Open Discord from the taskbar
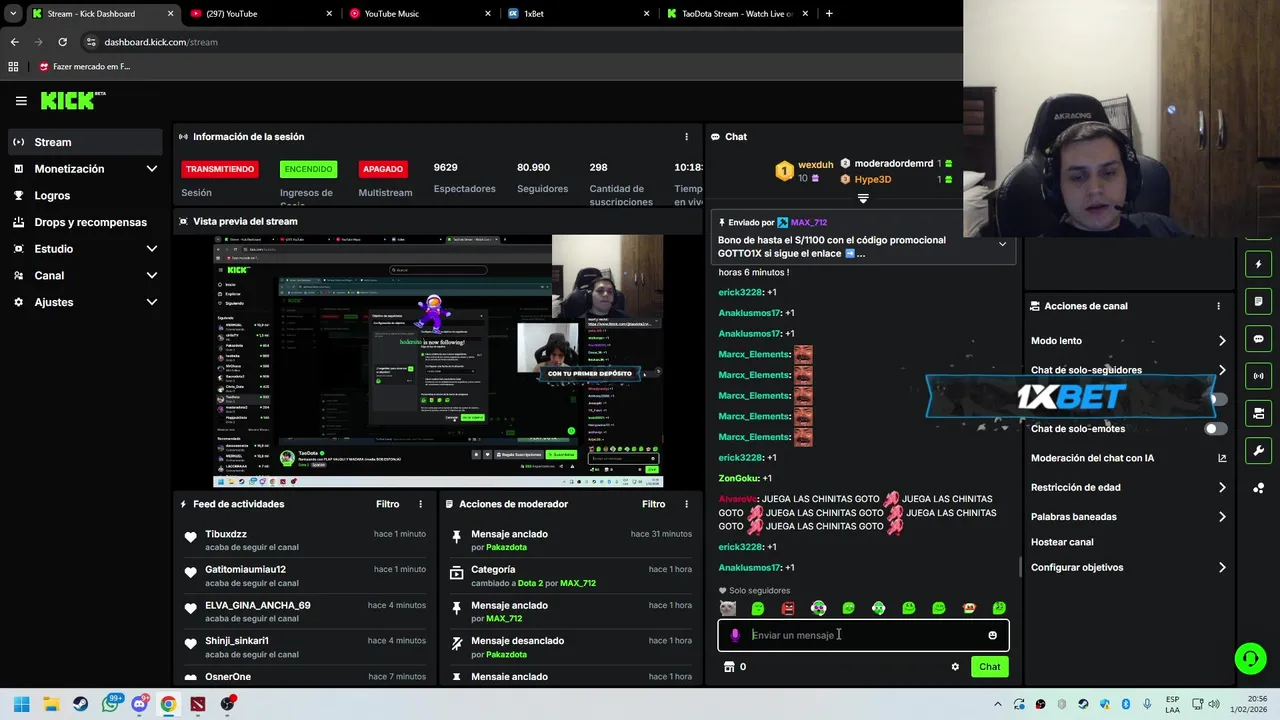 click(x=139, y=704)
